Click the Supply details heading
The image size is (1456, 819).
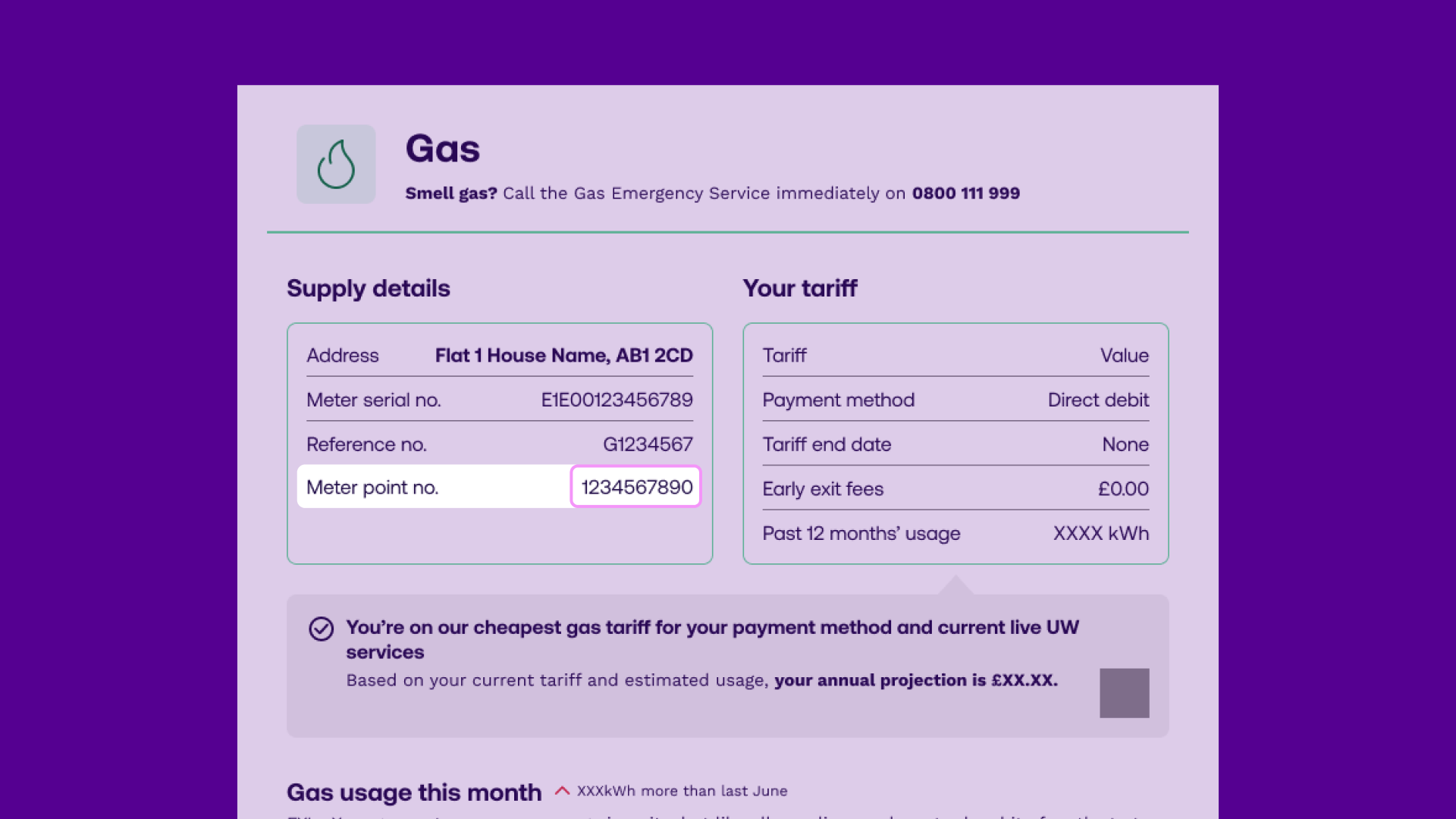(x=369, y=289)
